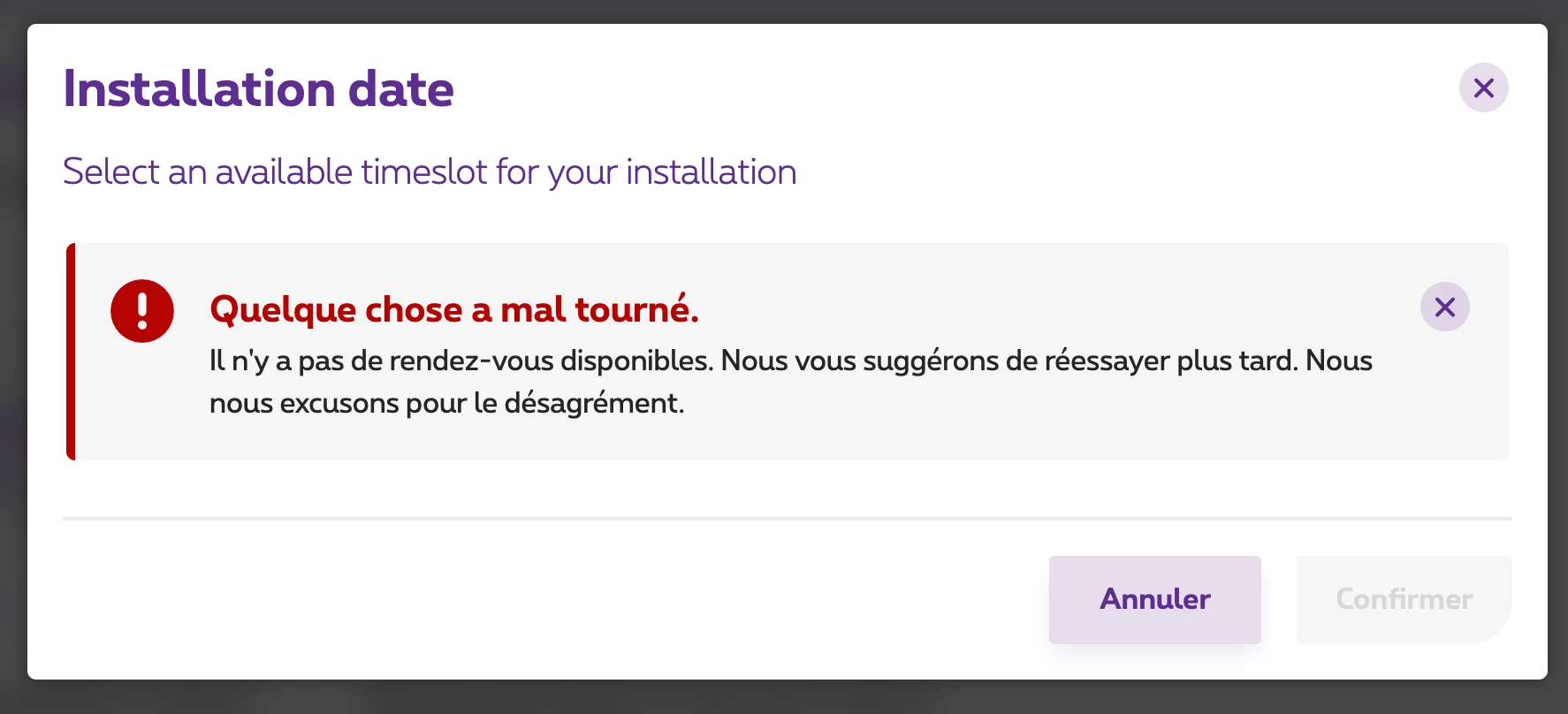The image size is (1568, 714).
Task: Click the "nous excusons pour le désagrément" line
Action: [x=446, y=403]
